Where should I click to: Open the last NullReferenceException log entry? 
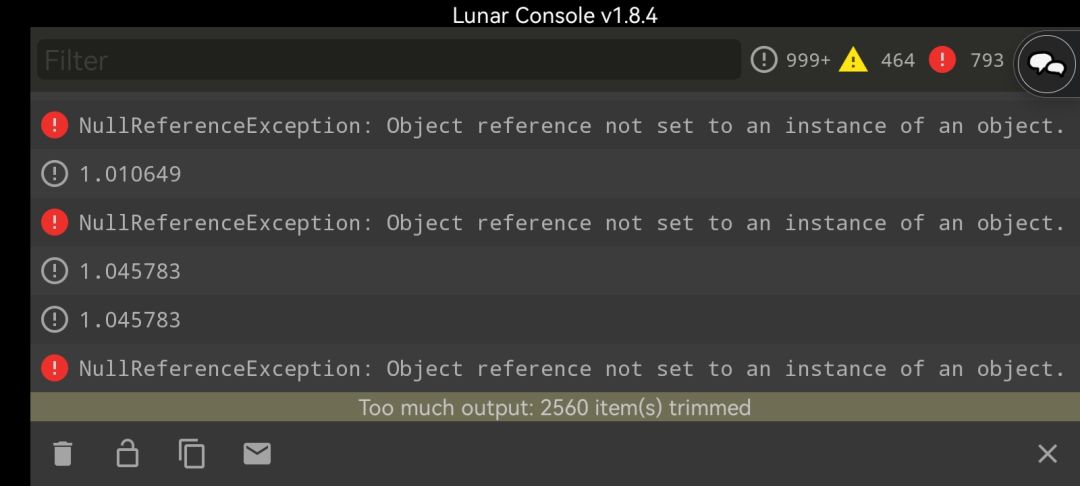click(x=570, y=368)
